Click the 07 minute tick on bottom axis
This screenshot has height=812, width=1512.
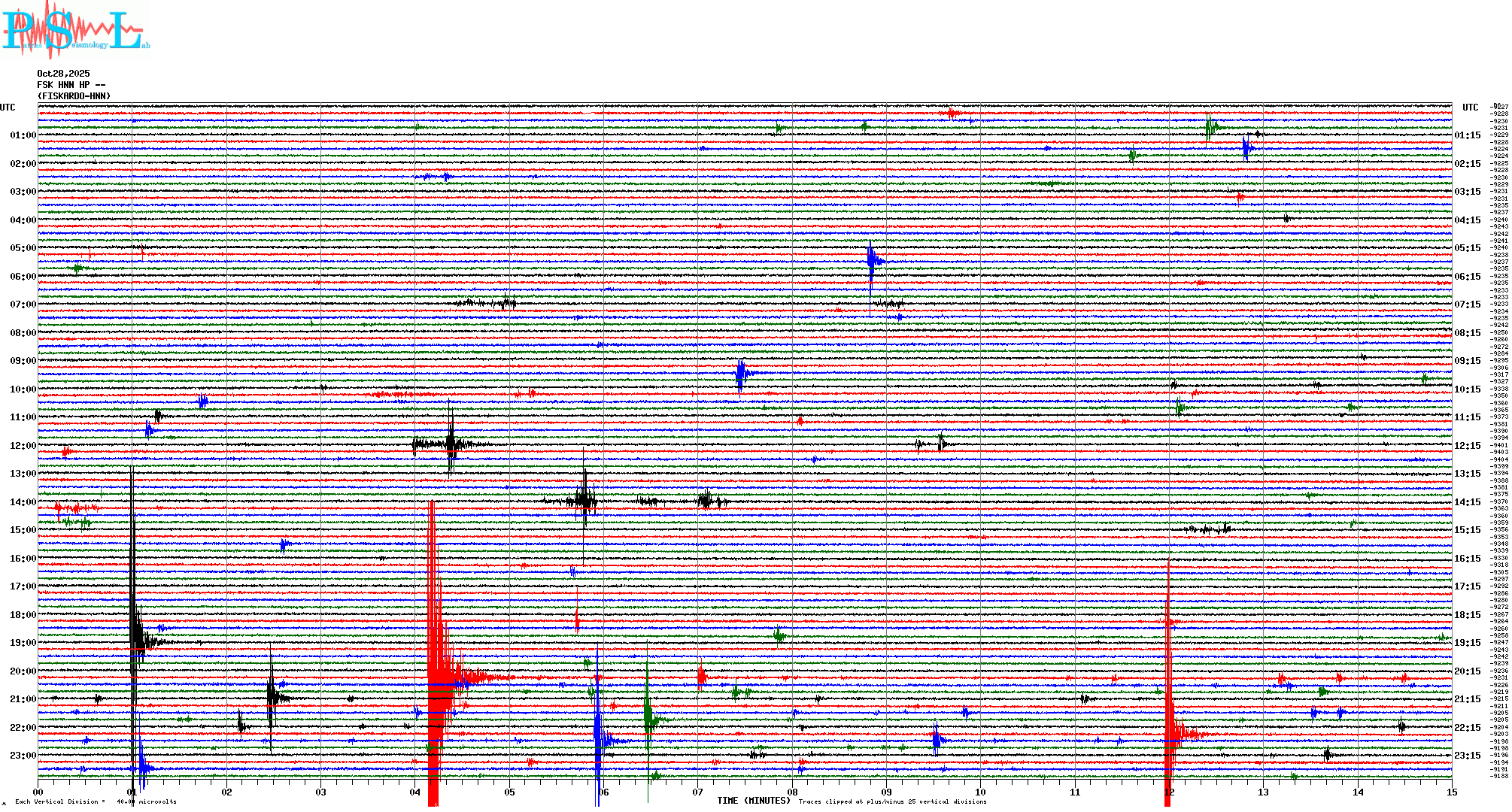[698, 792]
